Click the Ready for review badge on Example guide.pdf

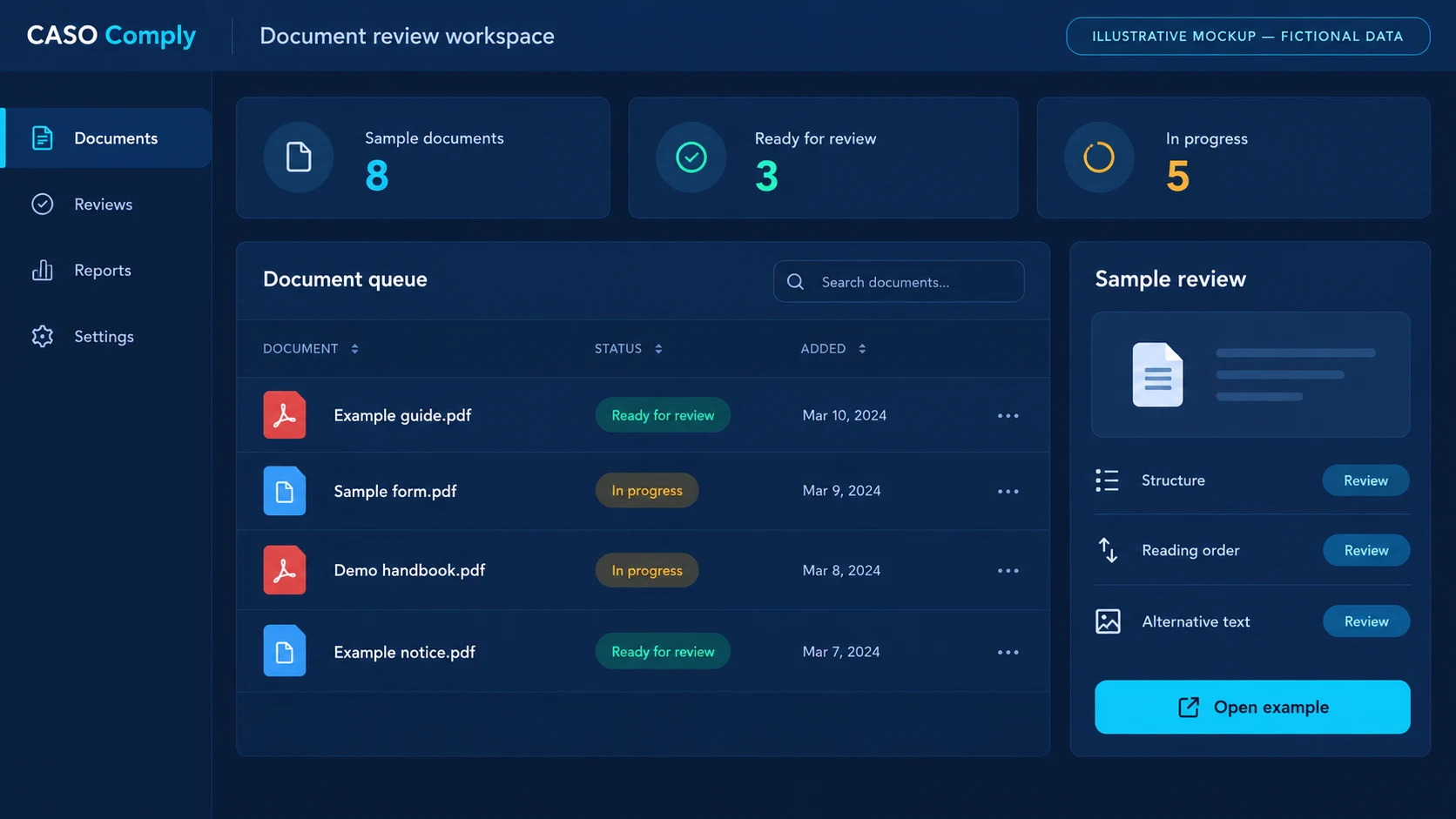[x=663, y=415]
